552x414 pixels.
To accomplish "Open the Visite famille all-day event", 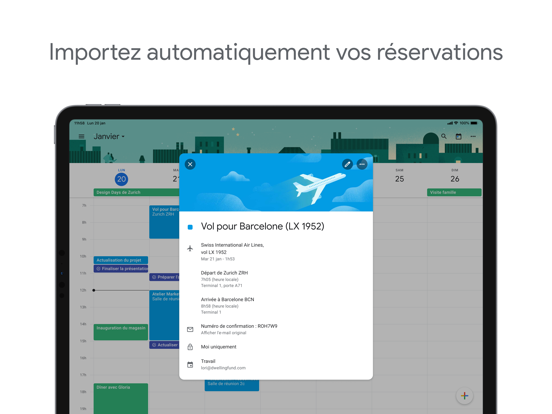I will tap(454, 193).
